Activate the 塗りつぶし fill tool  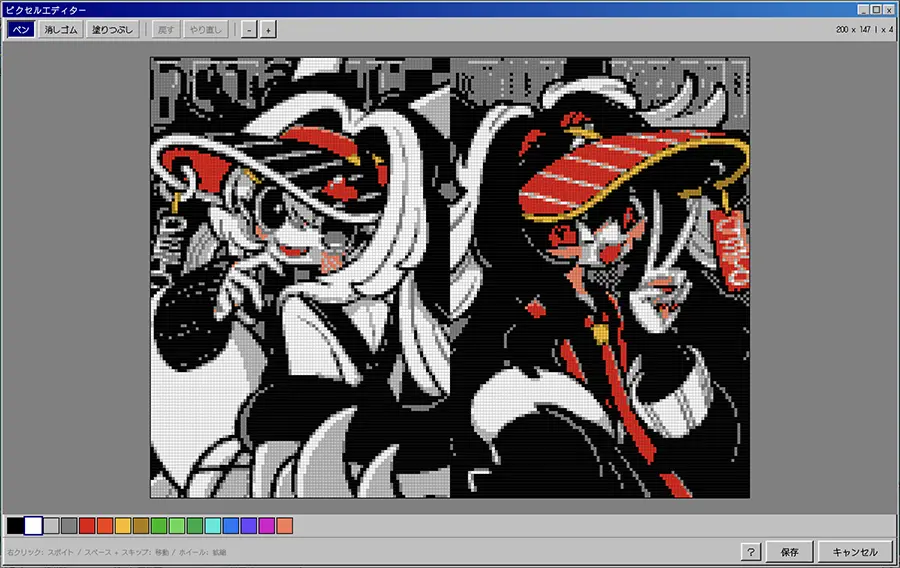coord(111,30)
